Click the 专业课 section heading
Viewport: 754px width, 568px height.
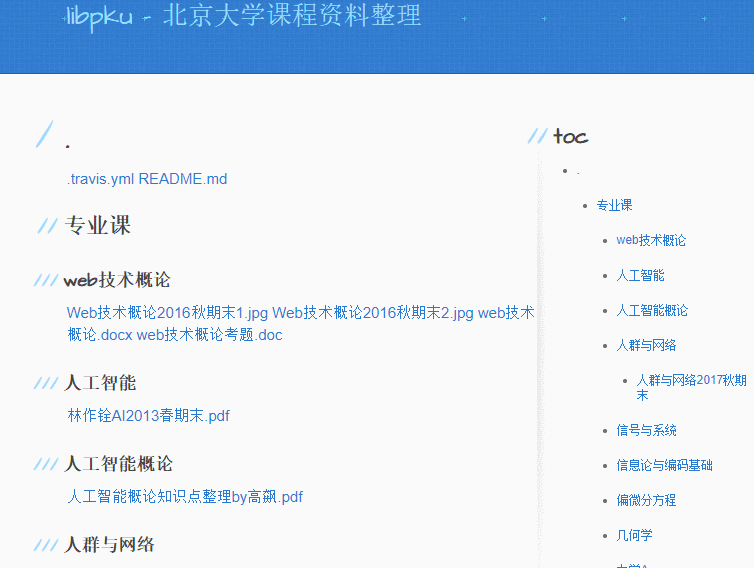click(x=98, y=225)
